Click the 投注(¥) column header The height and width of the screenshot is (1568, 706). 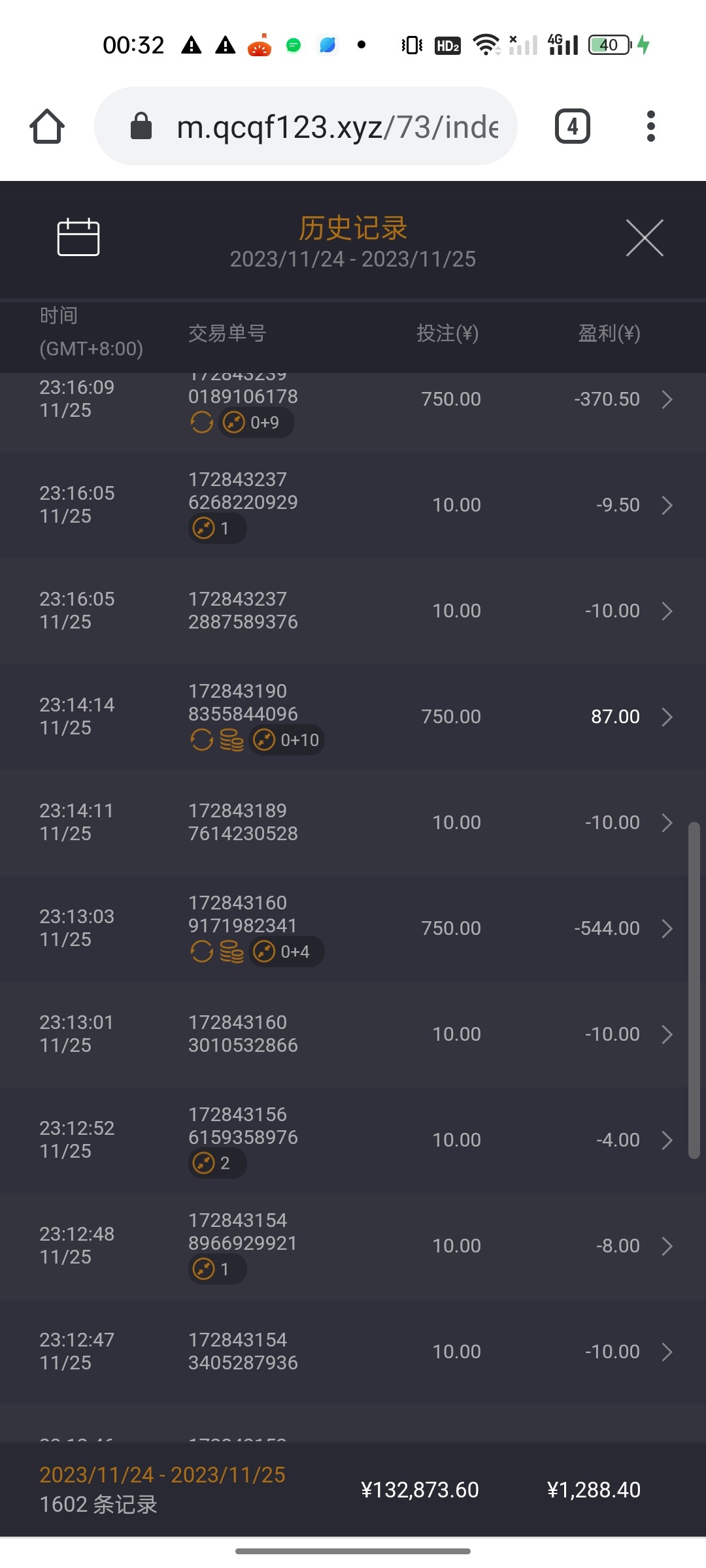point(448,333)
